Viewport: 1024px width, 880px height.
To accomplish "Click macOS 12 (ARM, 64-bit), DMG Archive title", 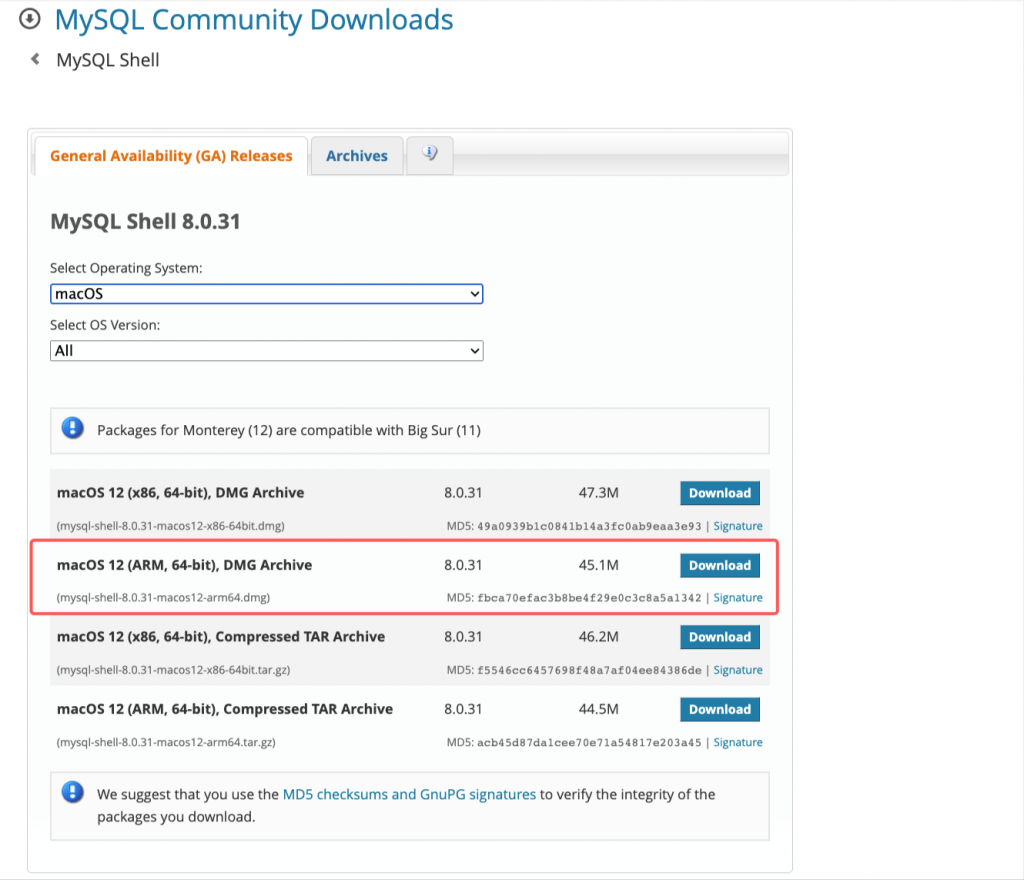I will point(184,565).
